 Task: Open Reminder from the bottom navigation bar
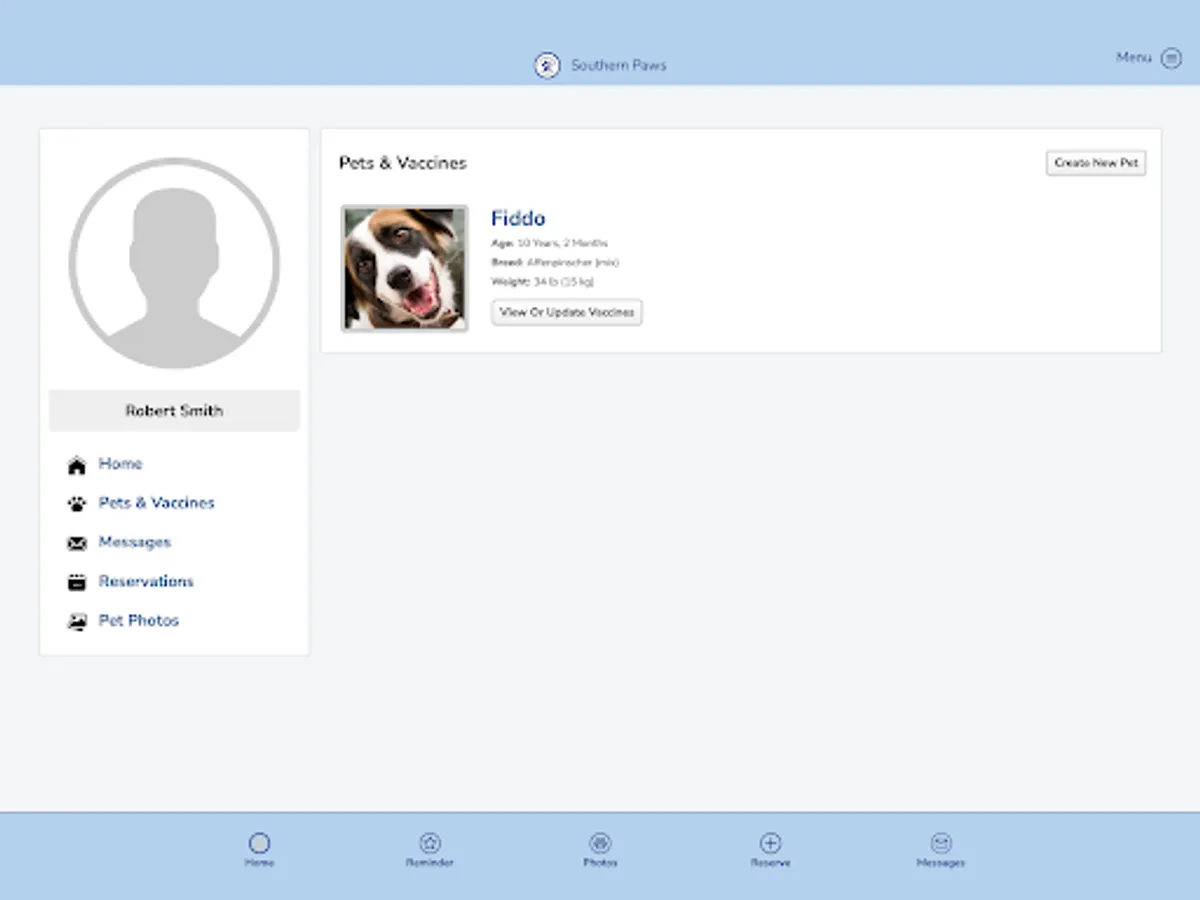click(429, 843)
